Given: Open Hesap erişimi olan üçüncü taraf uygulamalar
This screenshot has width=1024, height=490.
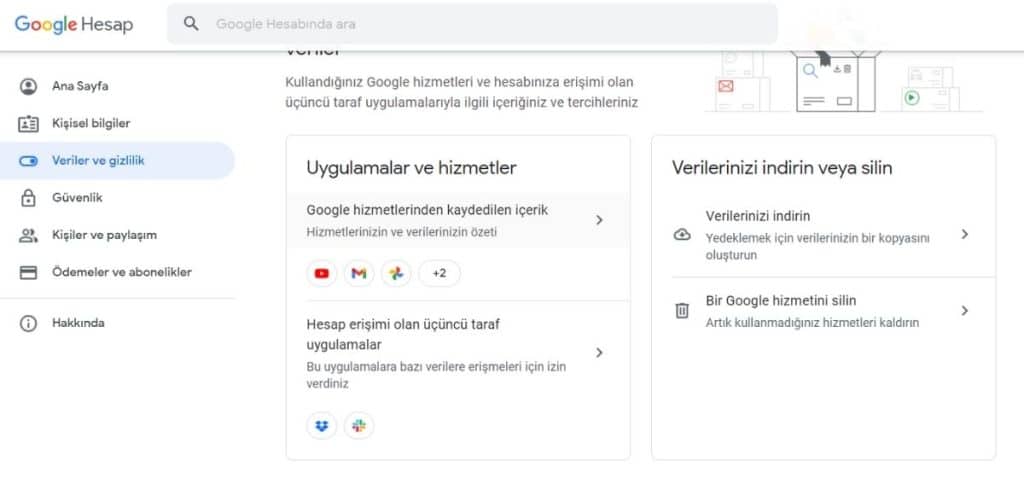Looking at the screenshot, I should coord(458,353).
